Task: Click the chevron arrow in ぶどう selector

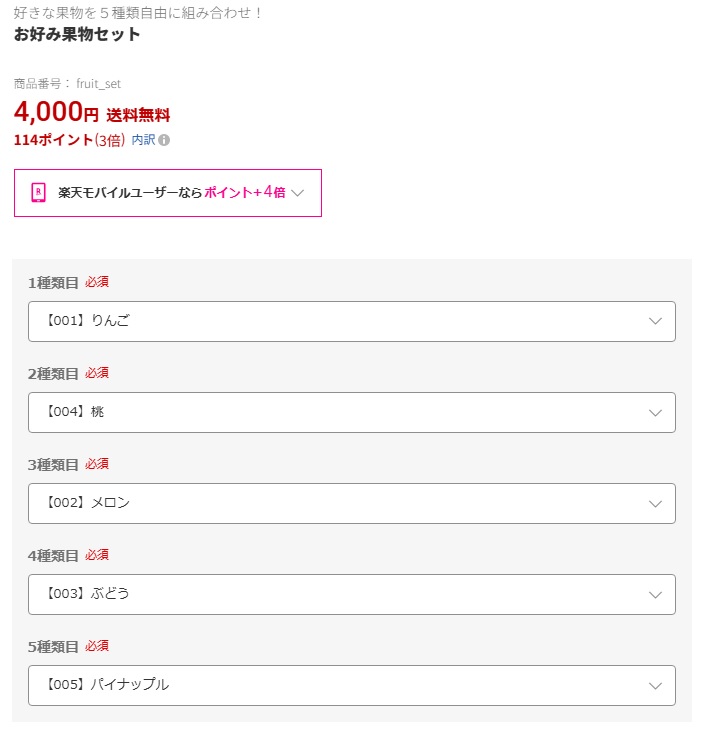Action: pos(655,595)
